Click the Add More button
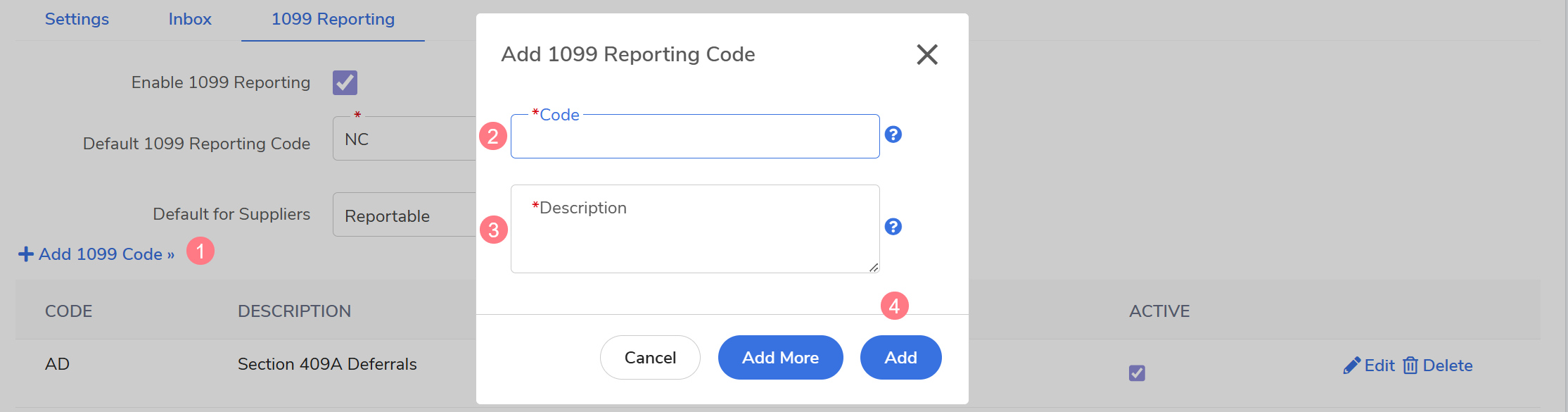The height and width of the screenshot is (412, 1568). point(780,358)
